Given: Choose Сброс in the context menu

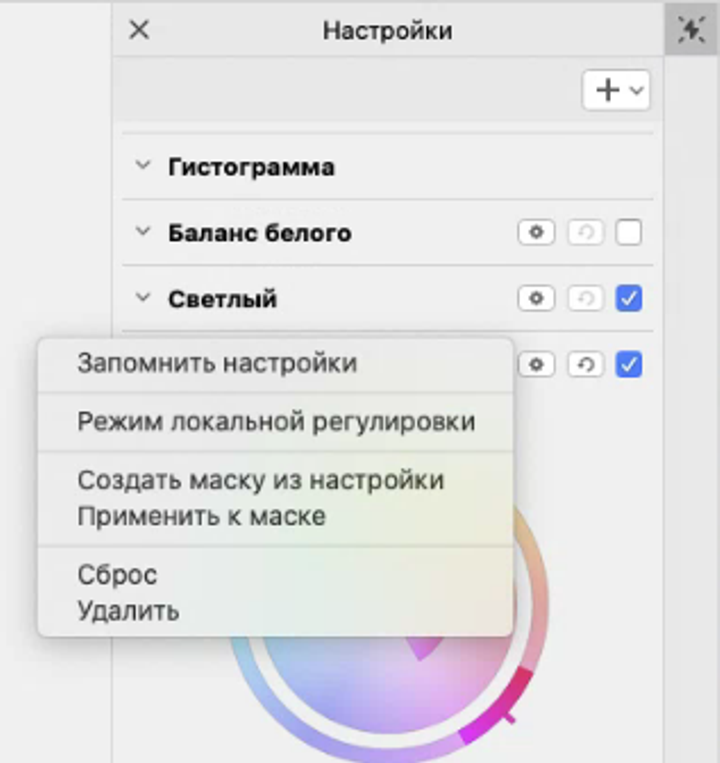Looking at the screenshot, I should point(117,575).
